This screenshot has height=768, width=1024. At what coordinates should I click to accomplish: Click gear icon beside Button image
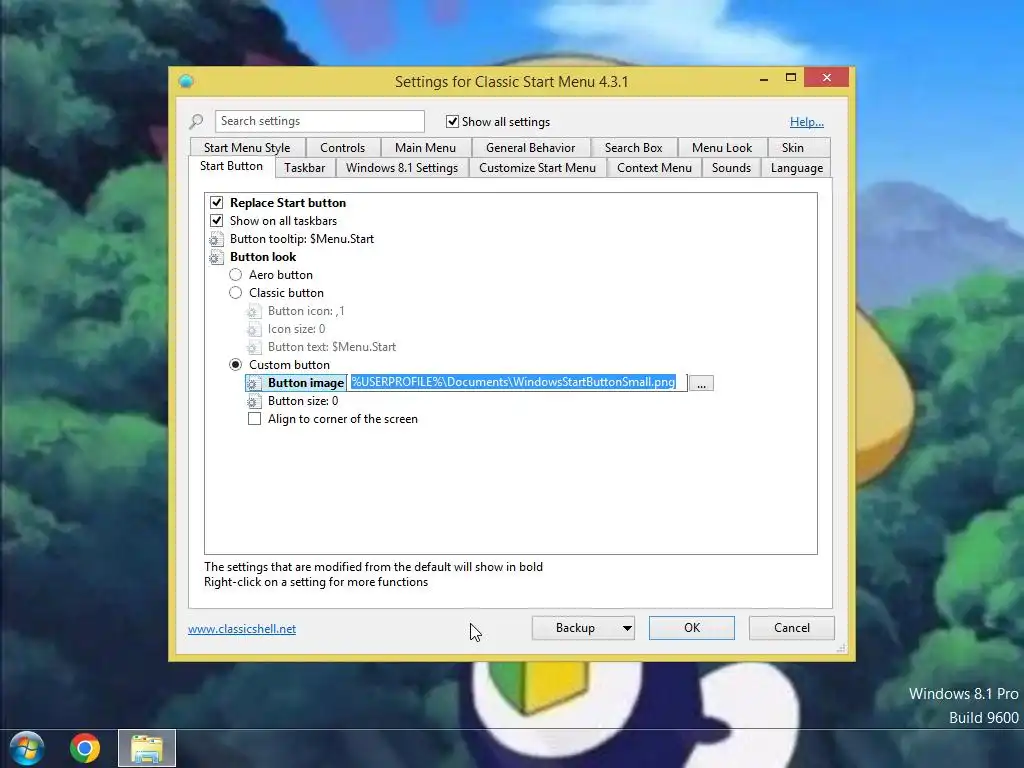(254, 383)
